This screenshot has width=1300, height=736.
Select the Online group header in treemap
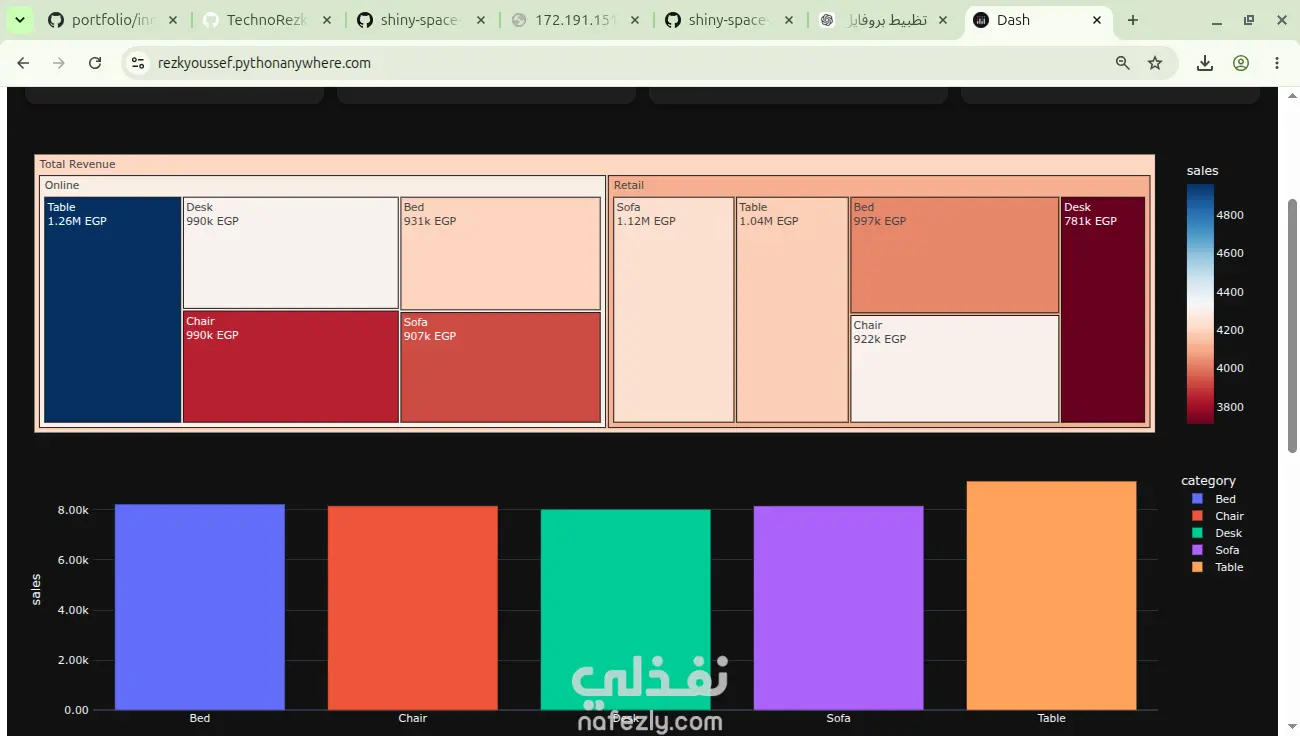323,185
